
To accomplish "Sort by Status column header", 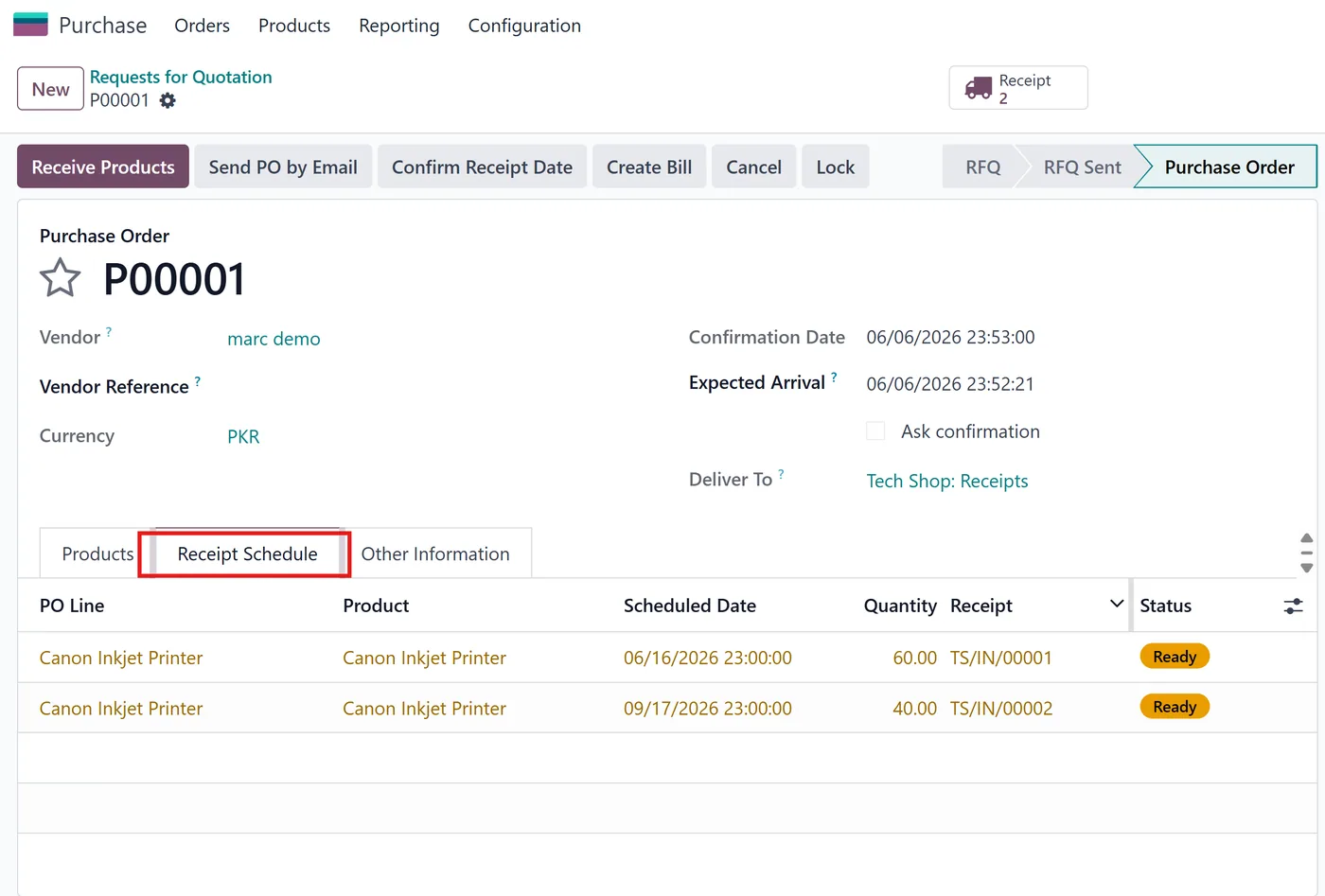I will coord(1165,606).
